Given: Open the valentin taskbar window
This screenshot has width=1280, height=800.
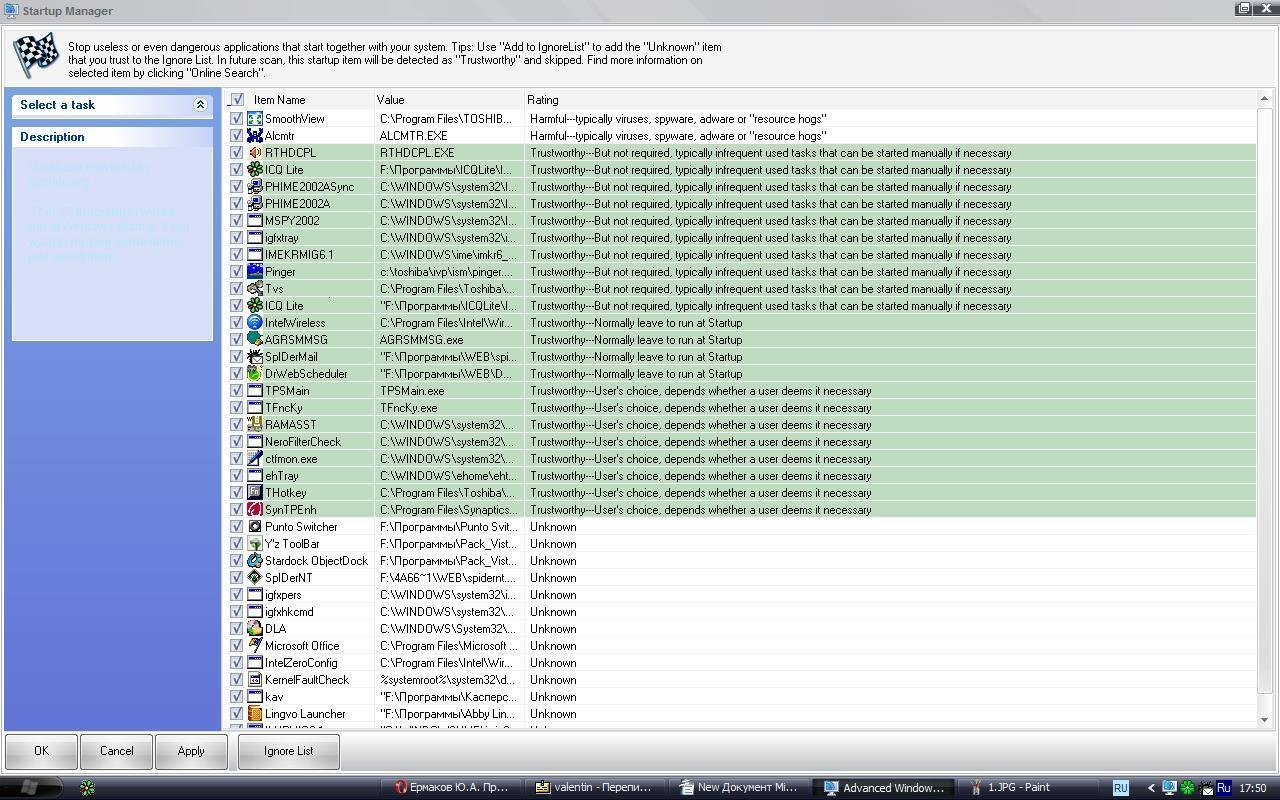Looking at the screenshot, I should [593, 788].
